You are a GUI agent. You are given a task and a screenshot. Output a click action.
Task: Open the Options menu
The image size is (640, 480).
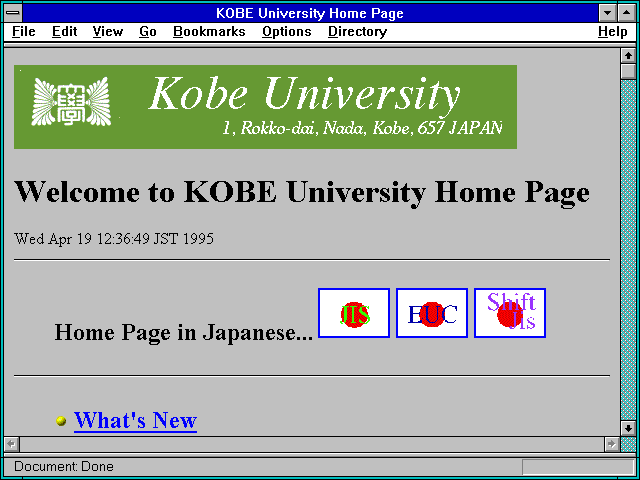tap(287, 32)
